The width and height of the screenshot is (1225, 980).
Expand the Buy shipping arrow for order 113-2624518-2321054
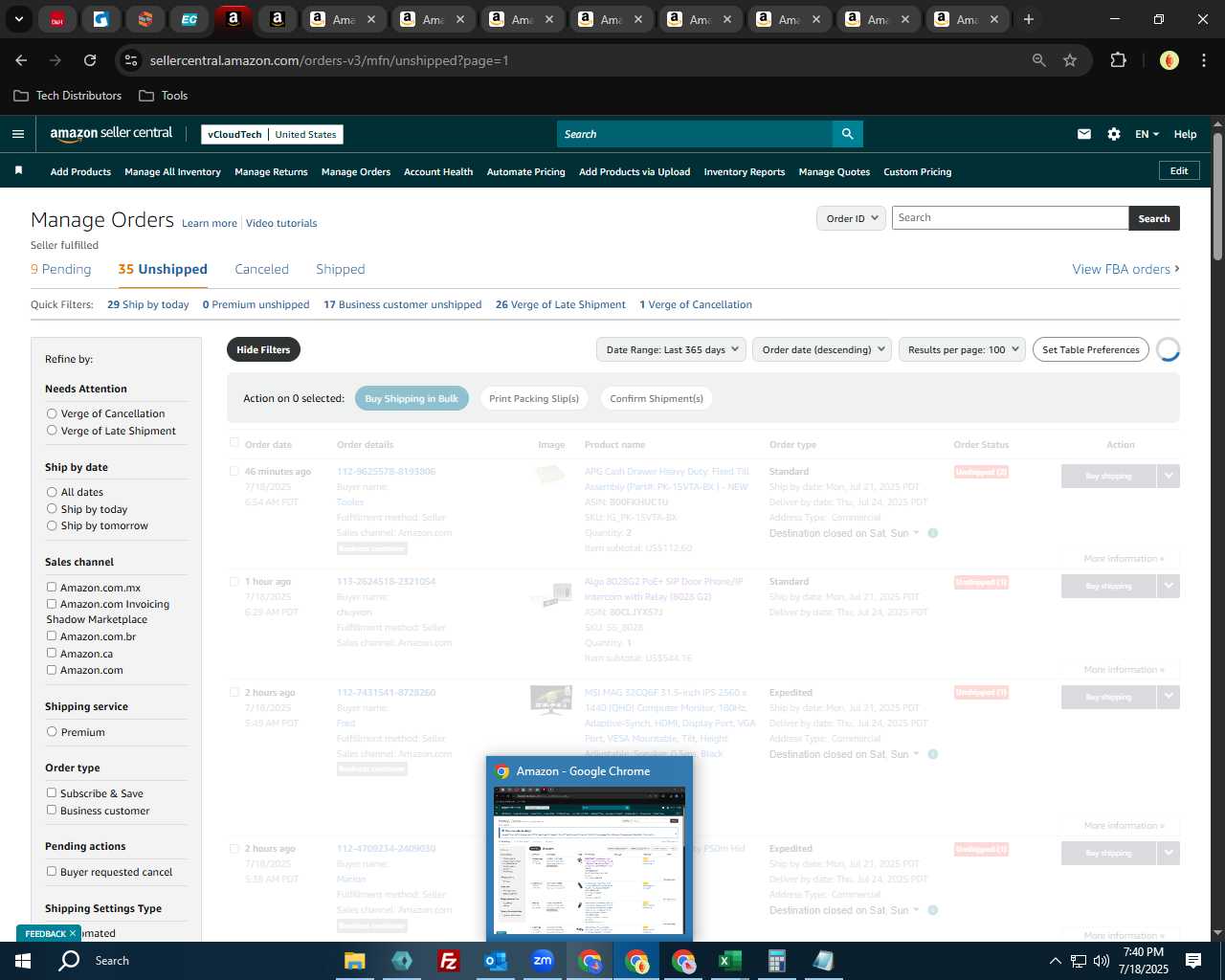coord(1169,586)
